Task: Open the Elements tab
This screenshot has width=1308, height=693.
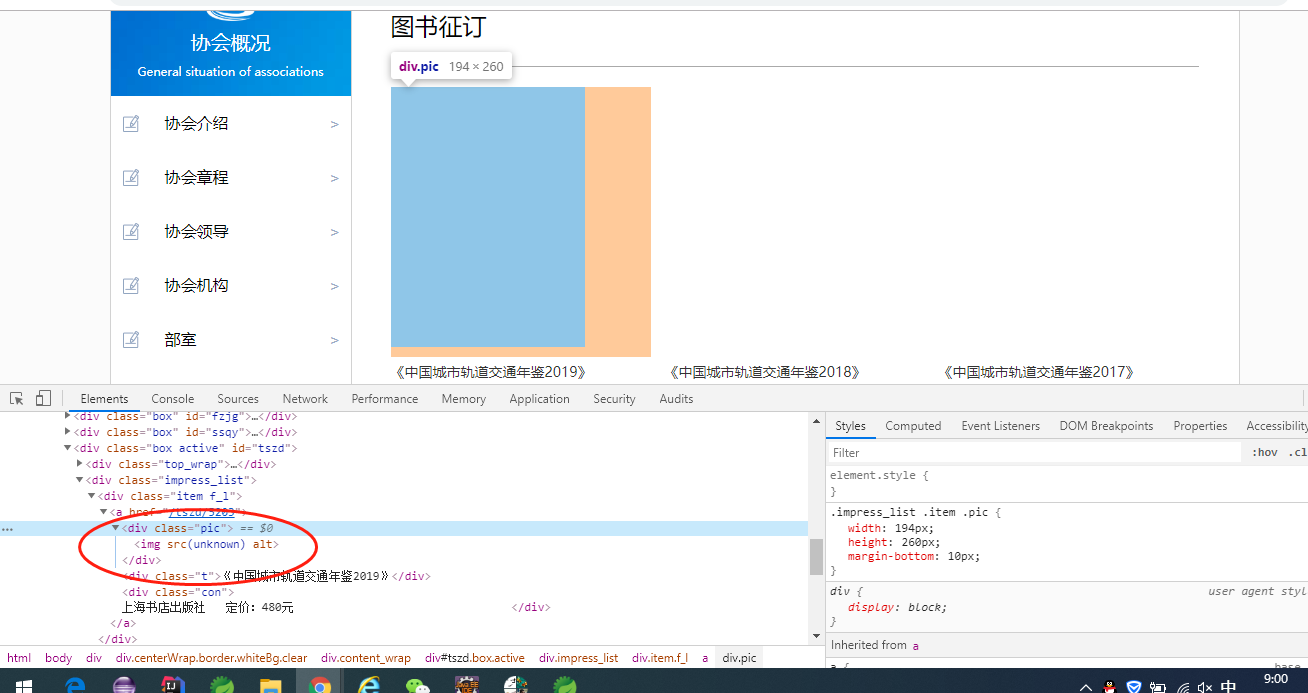Action: pyautogui.click(x=104, y=398)
